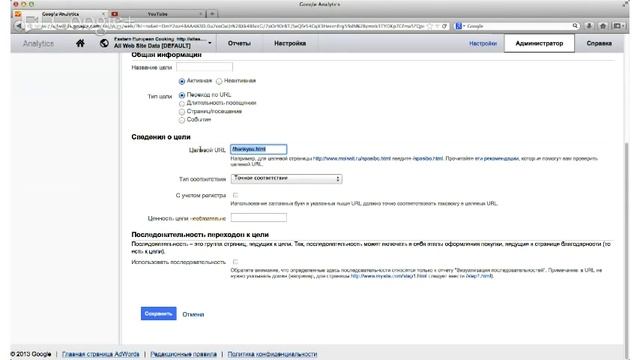This screenshot has height=360, width=640.
Task: Click the YouTube tab favicon
Action: point(115,14)
